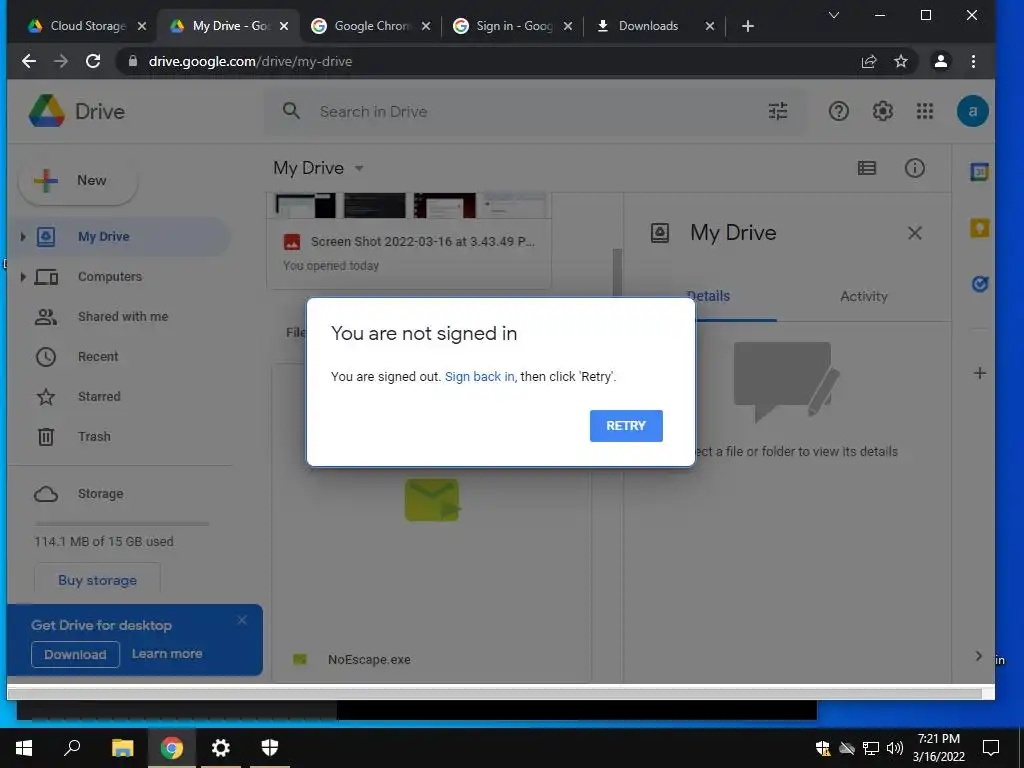Click the drive.google.com address bar
Image resolution: width=1024 pixels, height=768 pixels.
(x=483, y=61)
